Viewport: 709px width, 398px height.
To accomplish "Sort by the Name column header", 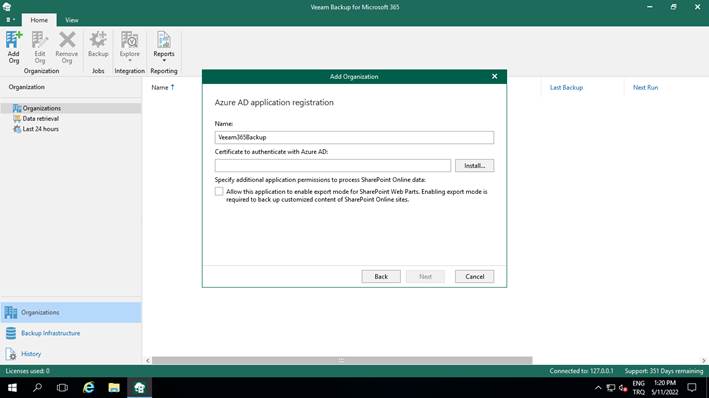I will click(160, 87).
